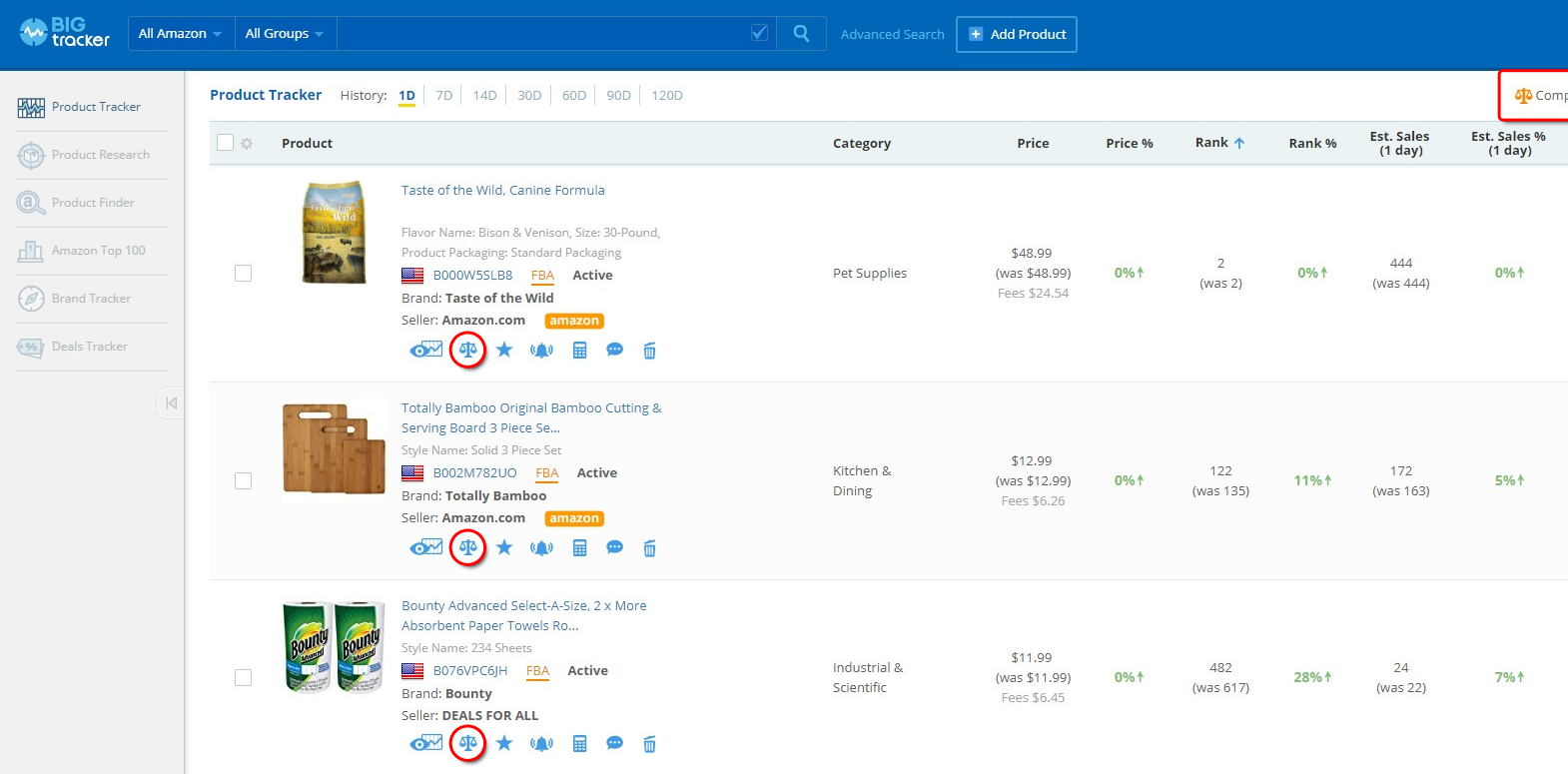The width and height of the screenshot is (1568, 774).
Task: Collapse the left sidebar panel
Action: [x=171, y=403]
